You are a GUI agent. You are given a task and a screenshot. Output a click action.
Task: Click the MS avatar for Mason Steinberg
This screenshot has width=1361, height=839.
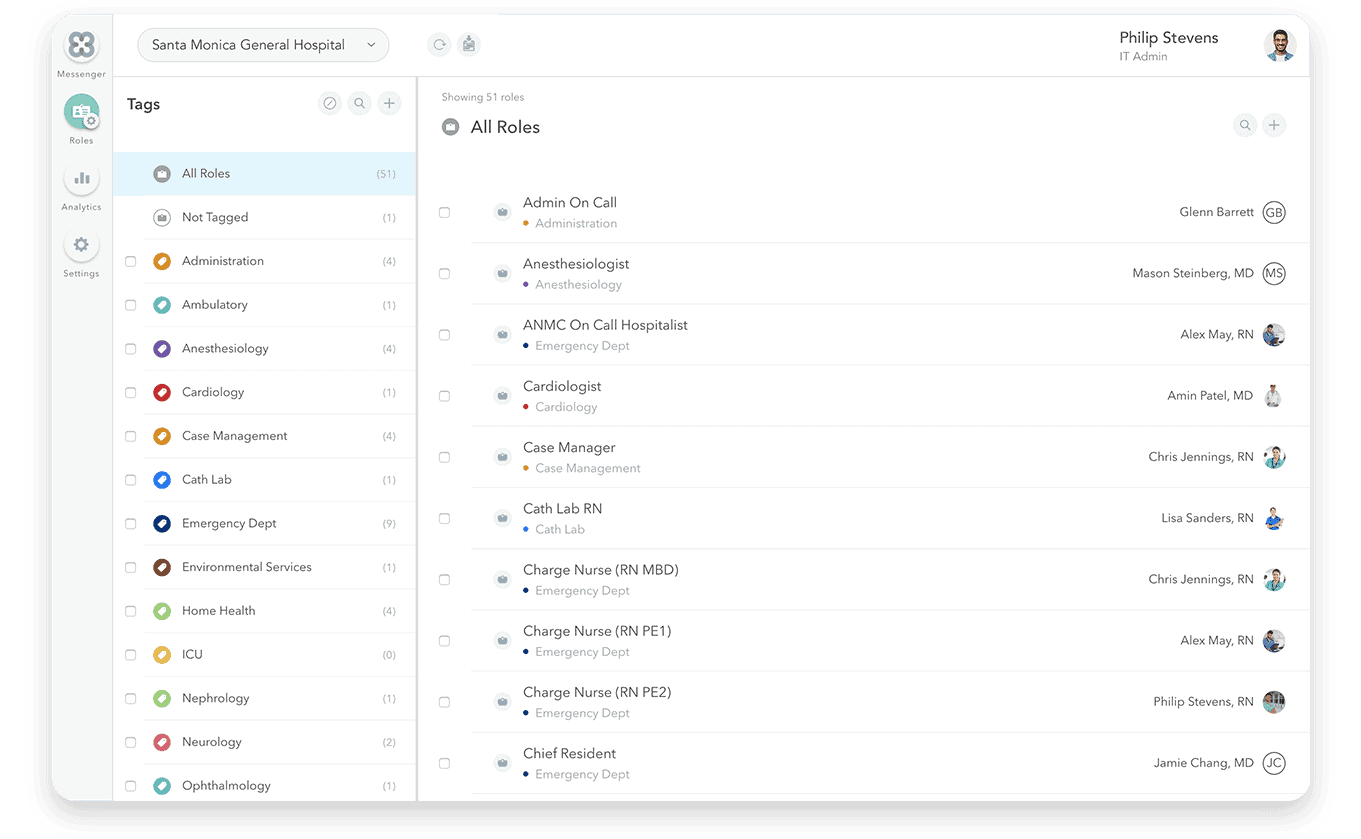pyautogui.click(x=1273, y=273)
